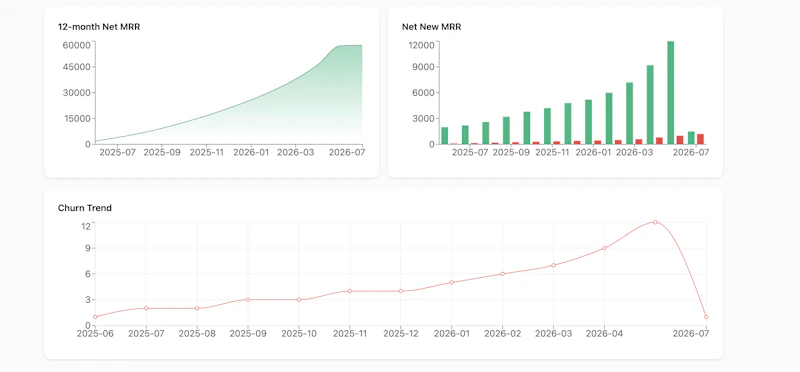Click the 9 y-axis label in Churn Trend
The image size is (800, 372).
pyautogui.click(x=88, y=249)
